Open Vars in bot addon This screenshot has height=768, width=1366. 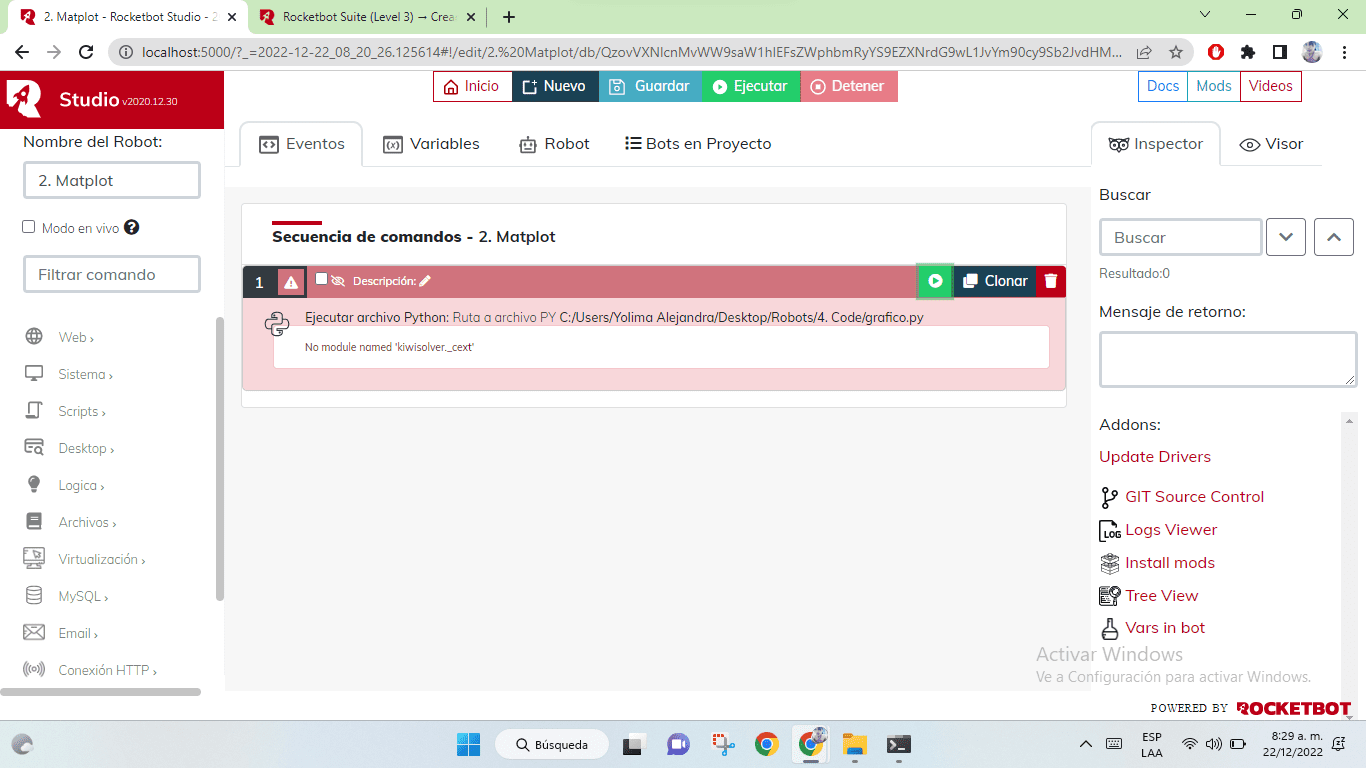1164,628
